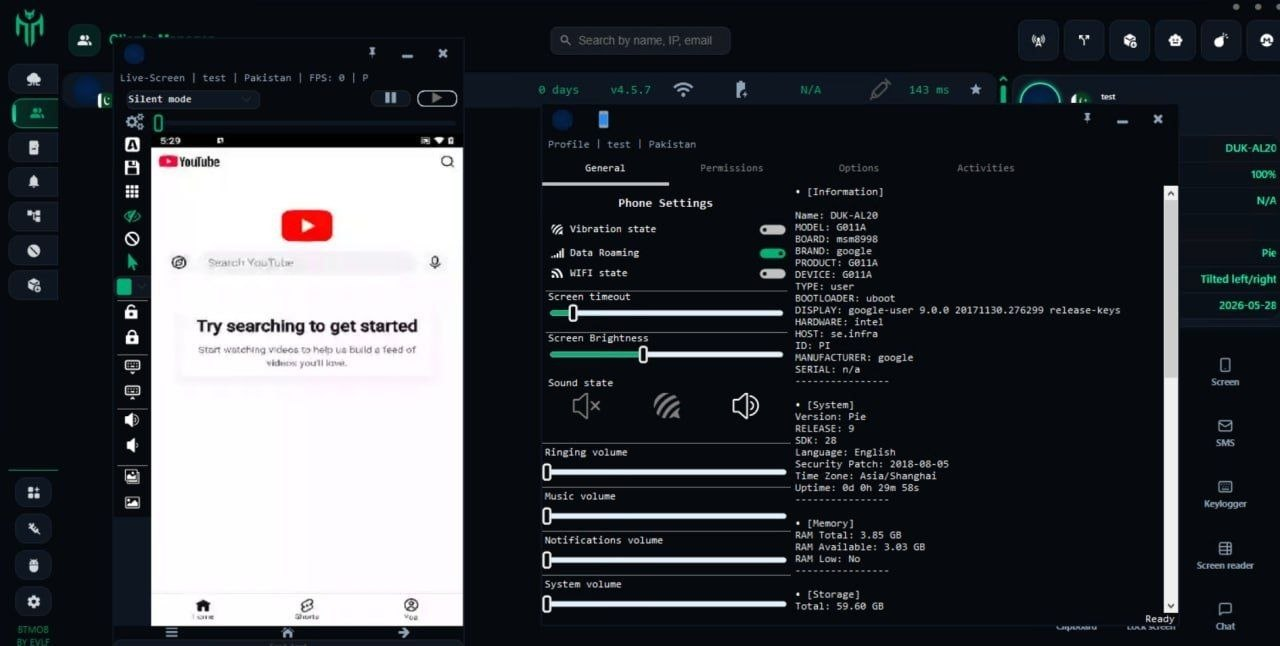Open the Chat action in right panel
The image size is (1280, 646).
pyautogui.click(x=1225, y=616)
